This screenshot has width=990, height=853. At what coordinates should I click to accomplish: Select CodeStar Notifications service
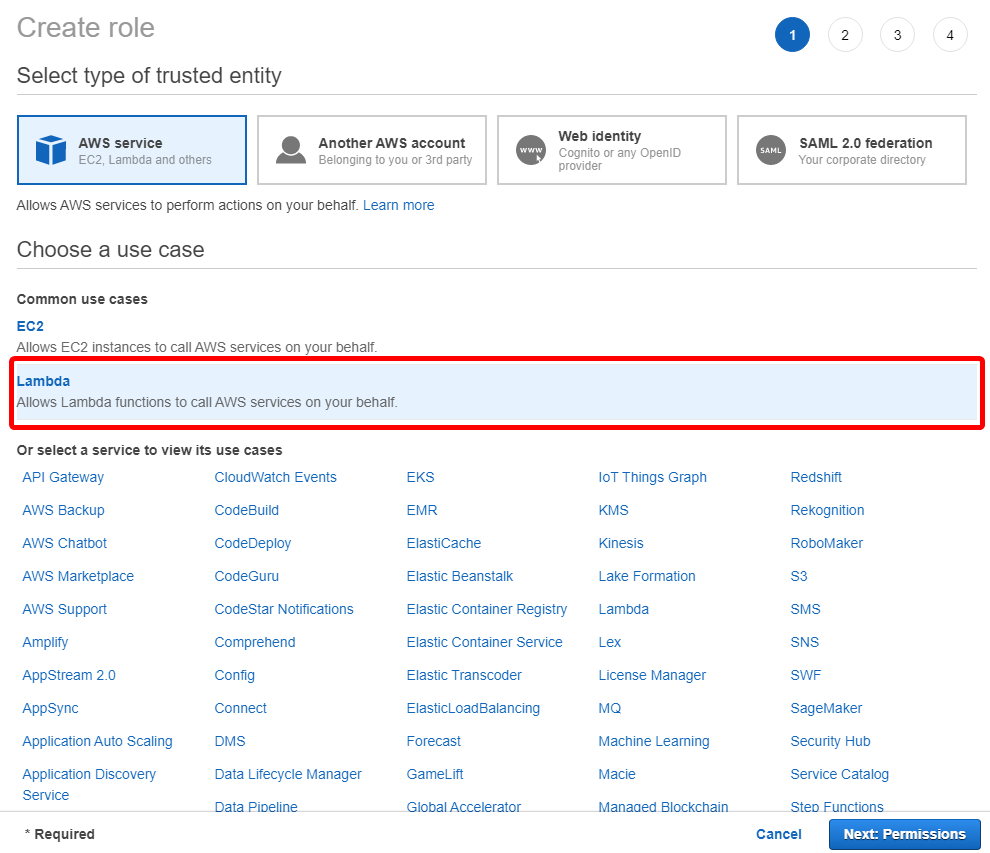coord(283,609)
